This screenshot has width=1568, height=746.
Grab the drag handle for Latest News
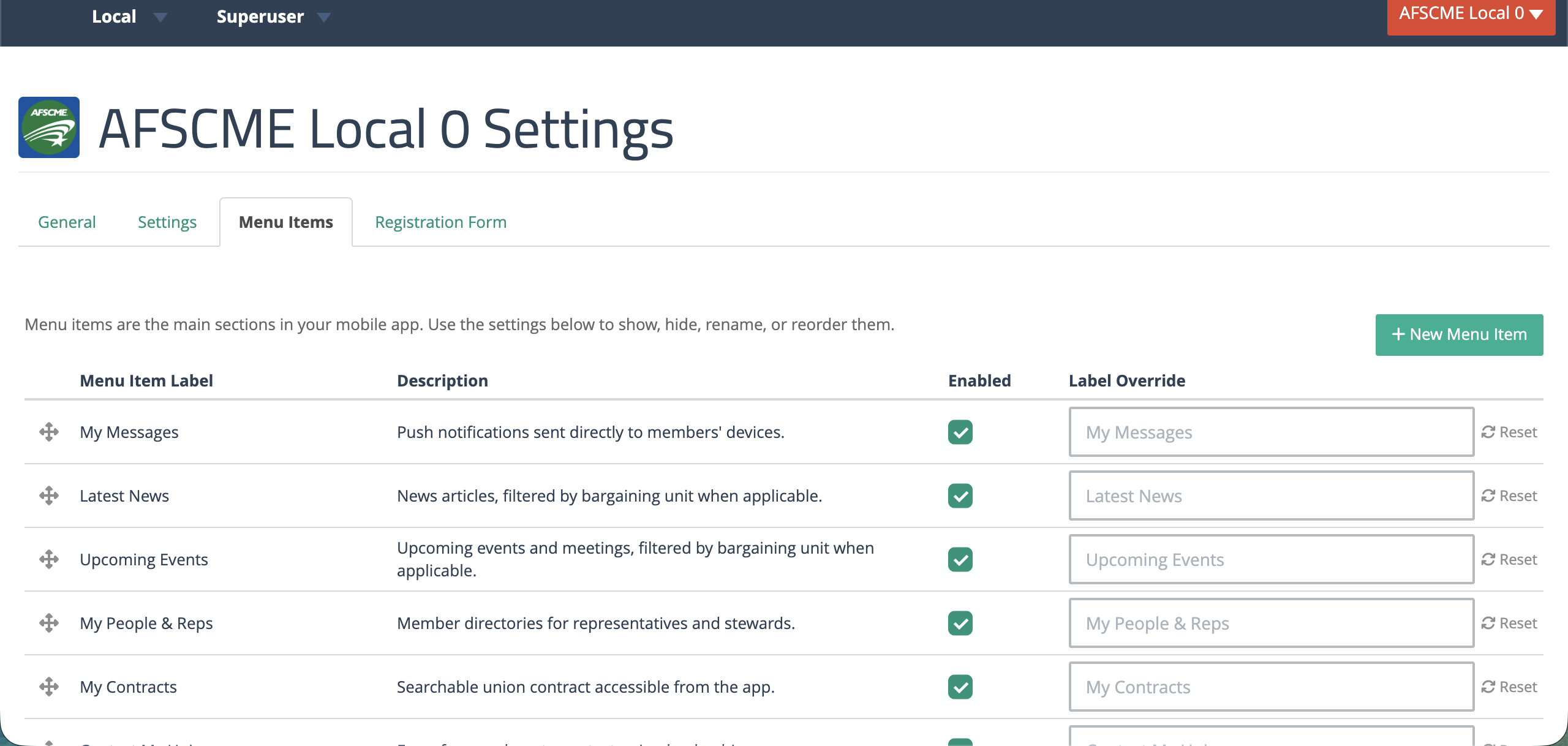click(49, 495)
